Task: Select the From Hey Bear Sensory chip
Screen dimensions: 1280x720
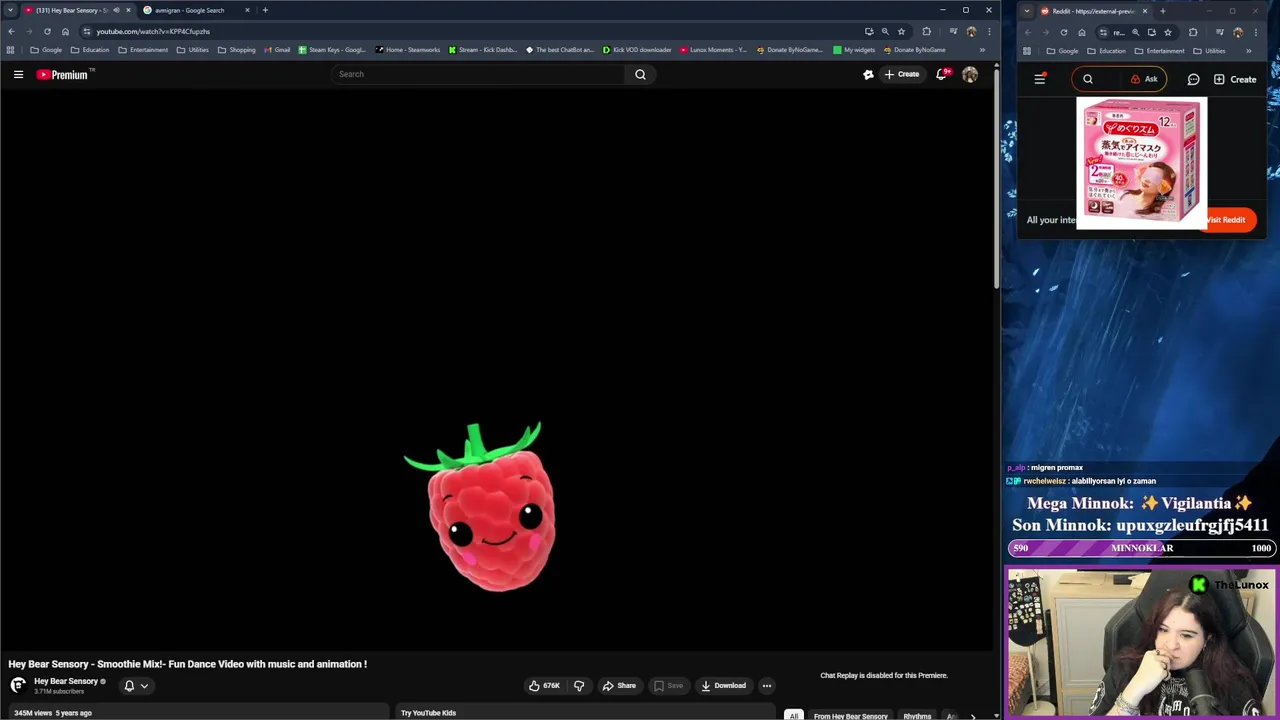Action: coord(850,716)
